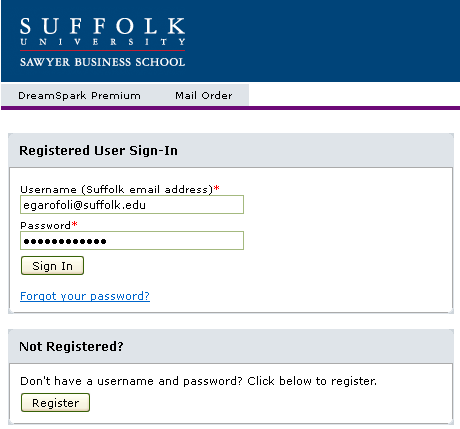Click the Sign In button
The width and height of the screenshot is (460, 429).
click(52, 266)
